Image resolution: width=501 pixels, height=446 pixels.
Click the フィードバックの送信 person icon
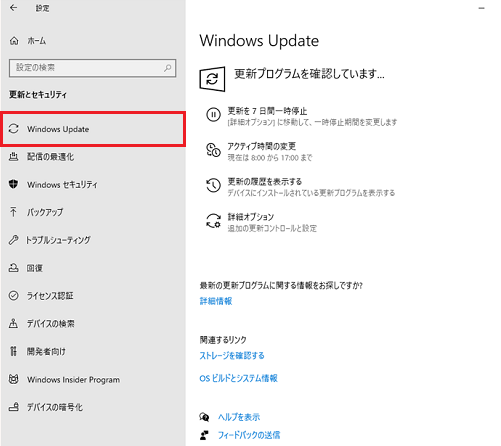click(204, 435)
